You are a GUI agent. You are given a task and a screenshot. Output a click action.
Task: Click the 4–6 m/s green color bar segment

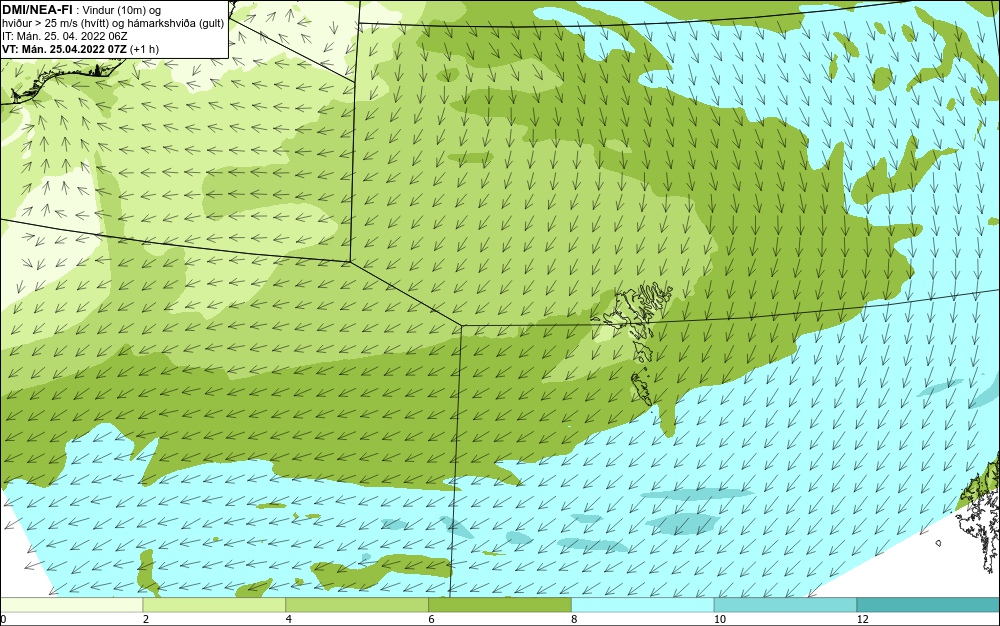357,605
